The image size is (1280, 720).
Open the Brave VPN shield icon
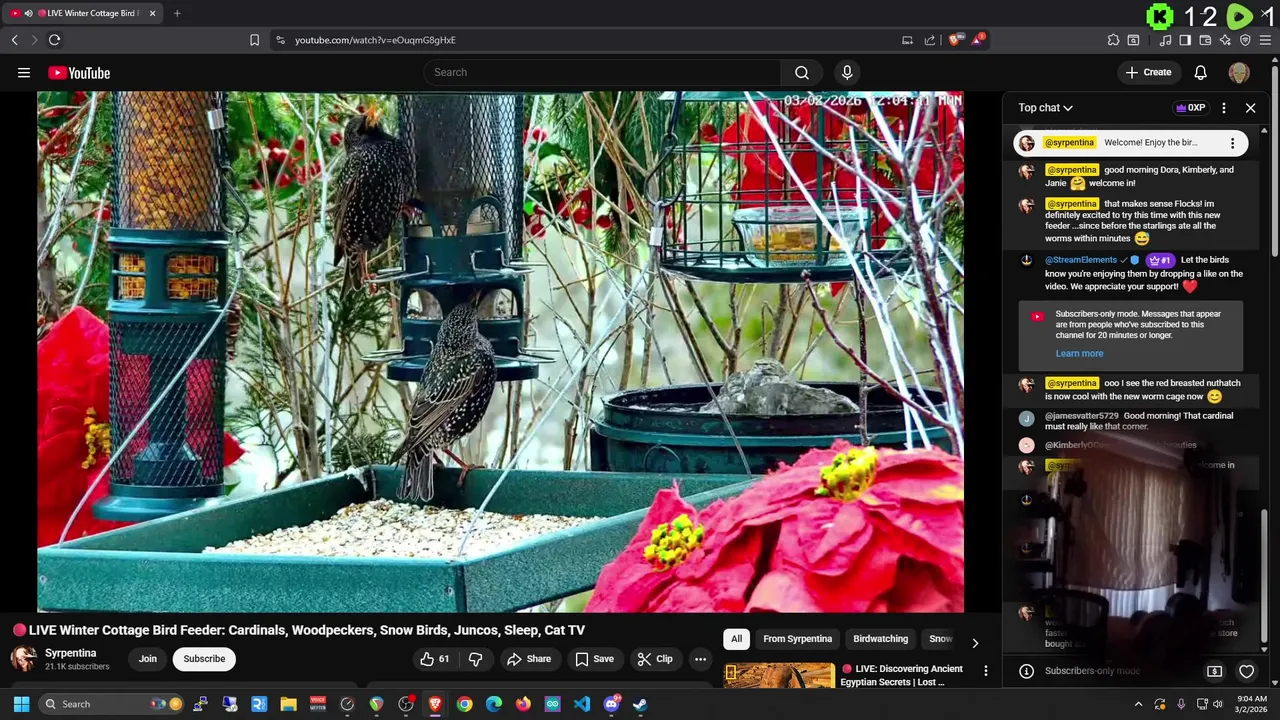(x=1245, y=40)
